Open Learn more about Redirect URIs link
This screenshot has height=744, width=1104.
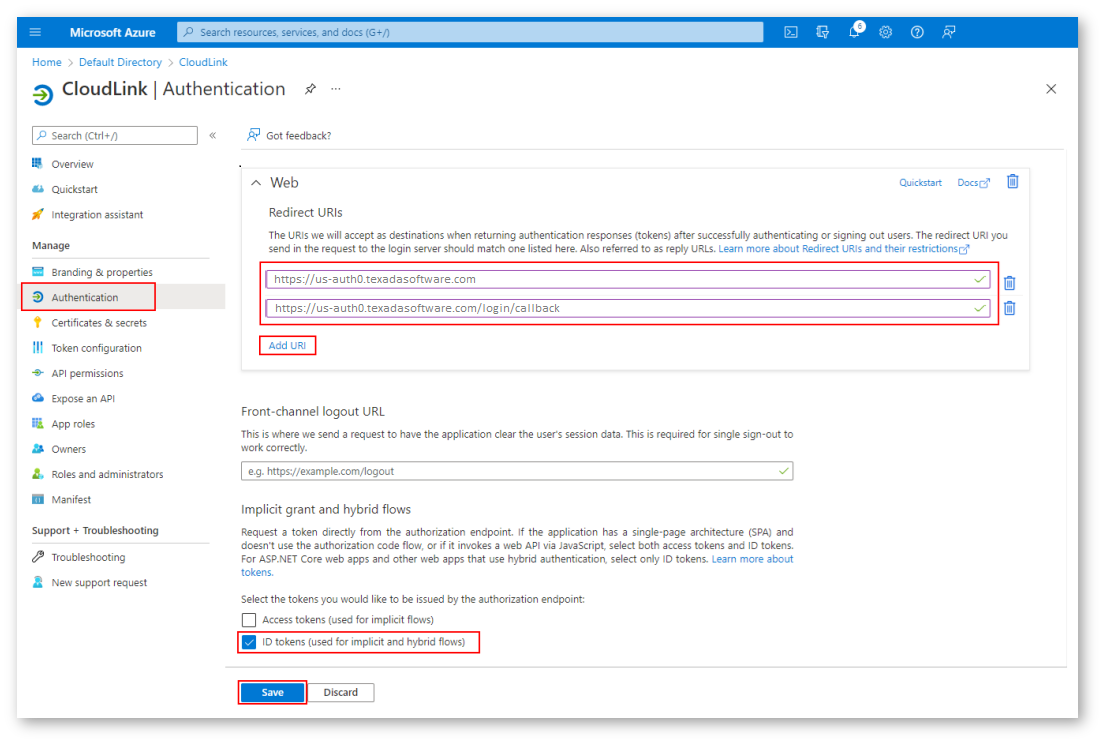[843, 249]
